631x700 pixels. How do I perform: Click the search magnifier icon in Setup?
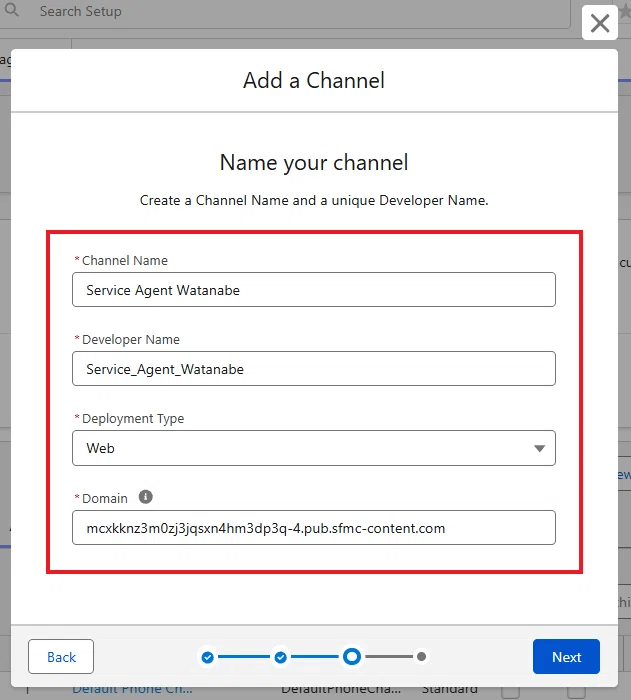pyautogui.click(x=12, y=10)
